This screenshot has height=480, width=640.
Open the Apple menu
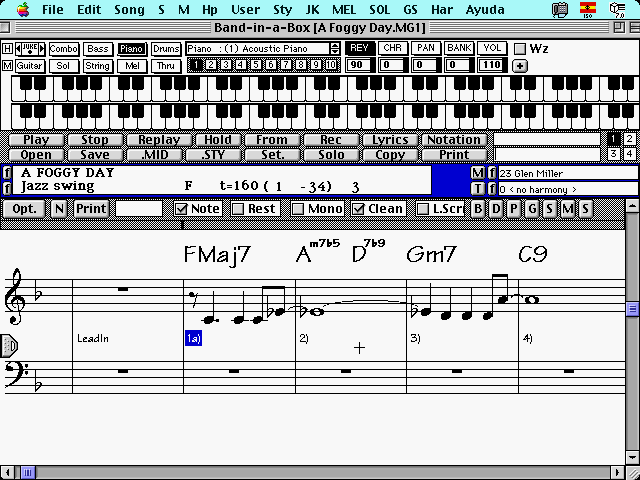23,9
